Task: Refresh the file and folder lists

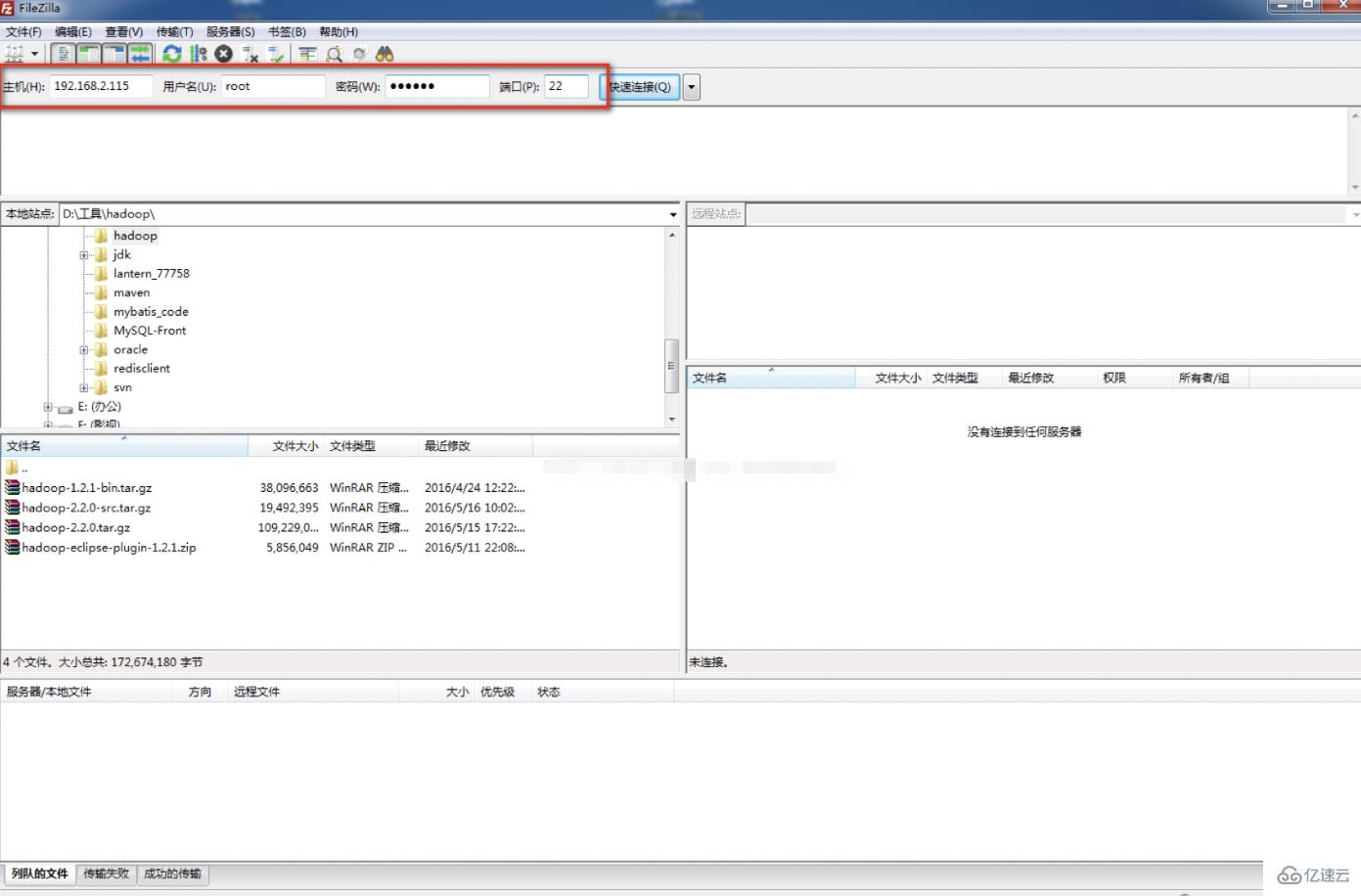Action: point(172,54)
